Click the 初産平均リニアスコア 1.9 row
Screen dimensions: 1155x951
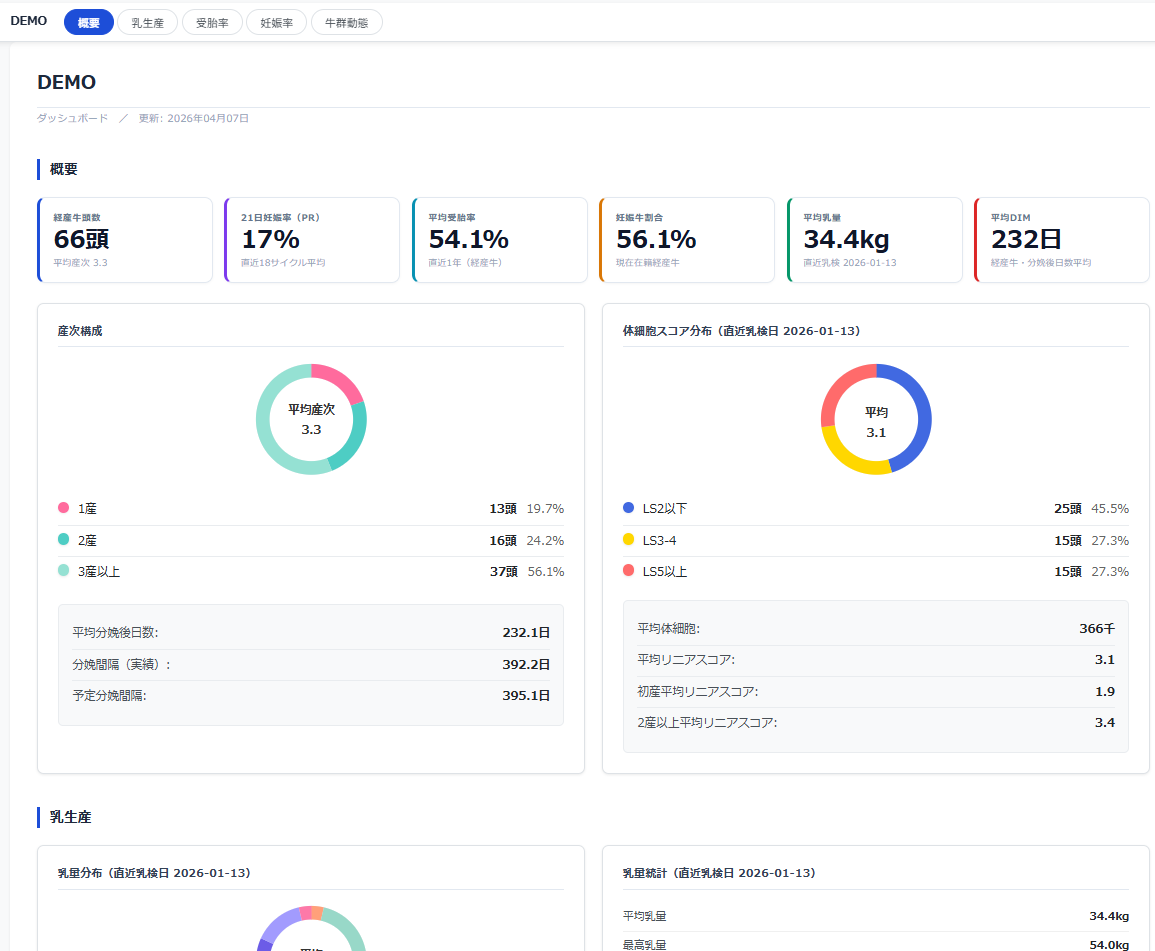(876, 692)
